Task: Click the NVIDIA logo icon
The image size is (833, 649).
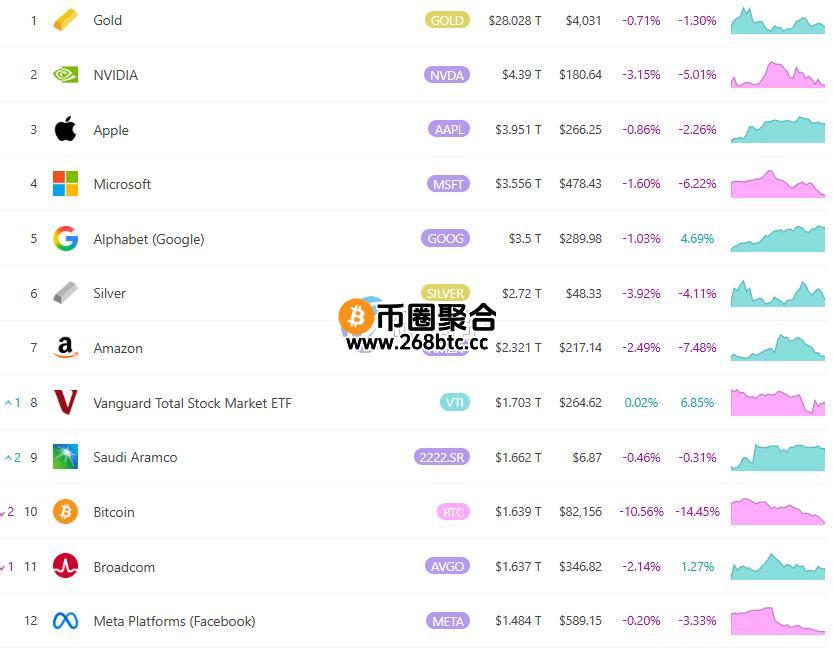Action: coord(65,75)
